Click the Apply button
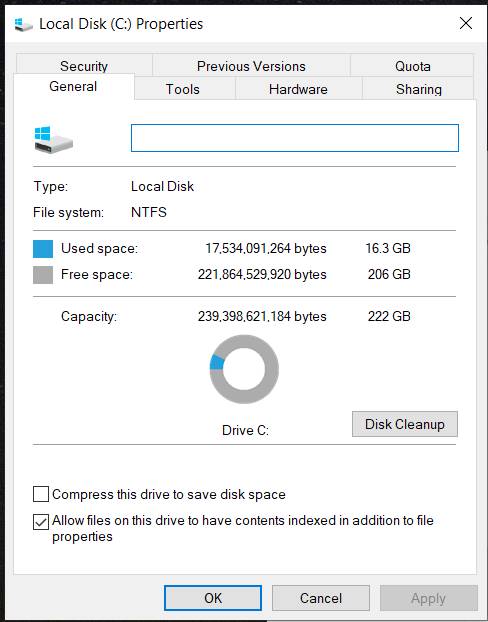 (x=428, y=598)
